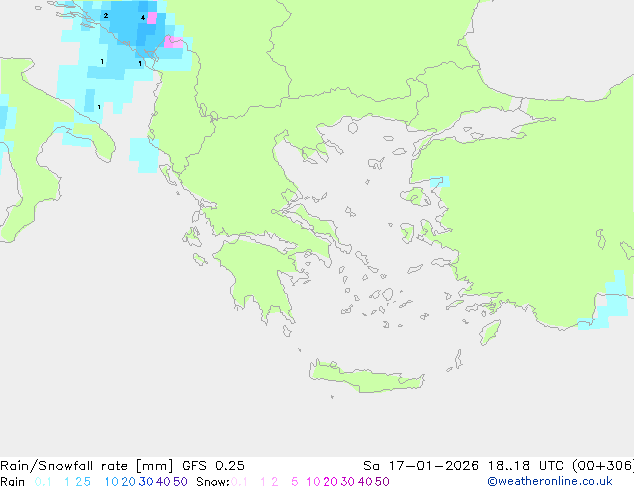Click the '18..18 UTC' time text
Viewport: 634px width, 490px height.
[525, 466]
